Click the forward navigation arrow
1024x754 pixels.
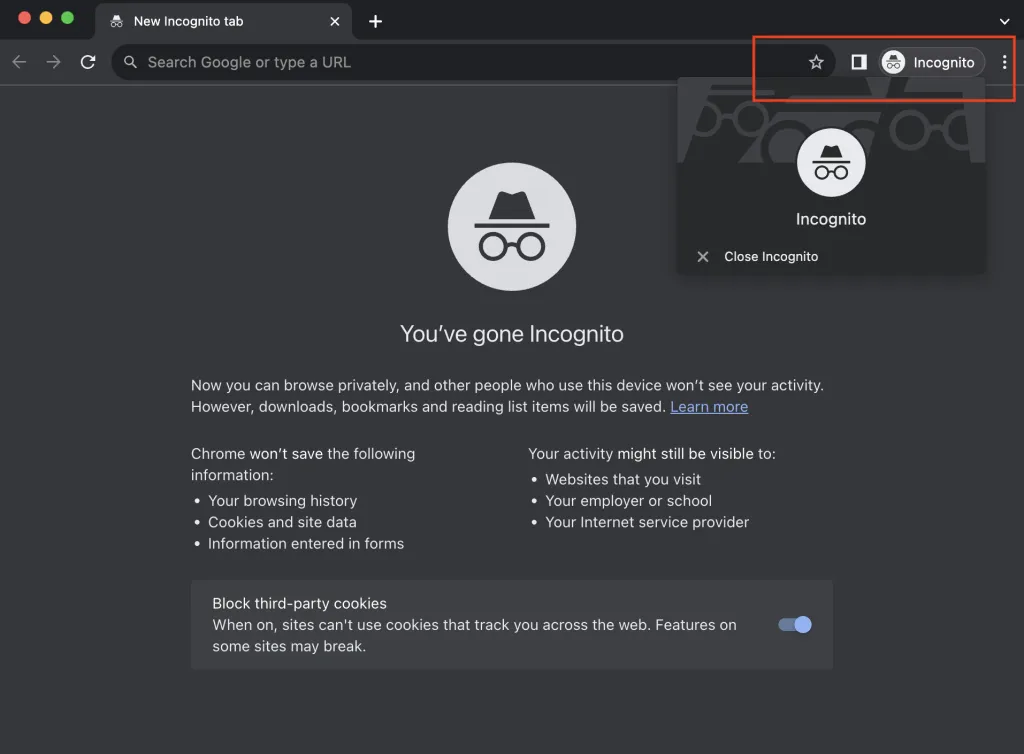coord(53,61)
